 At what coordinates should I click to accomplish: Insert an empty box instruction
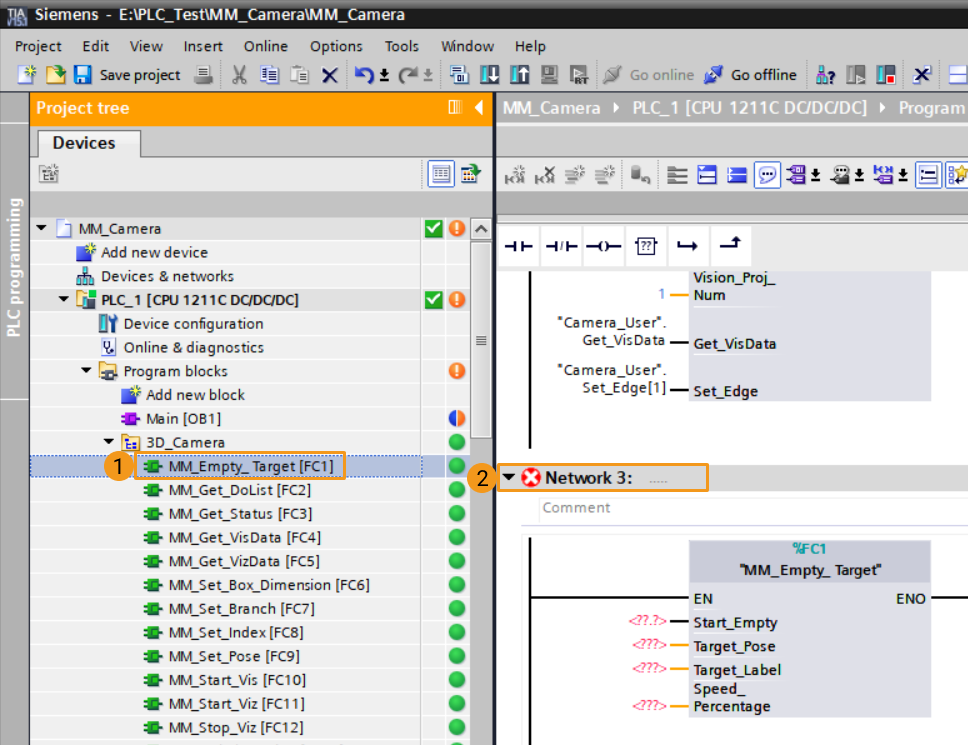click(x=645, y=246)
